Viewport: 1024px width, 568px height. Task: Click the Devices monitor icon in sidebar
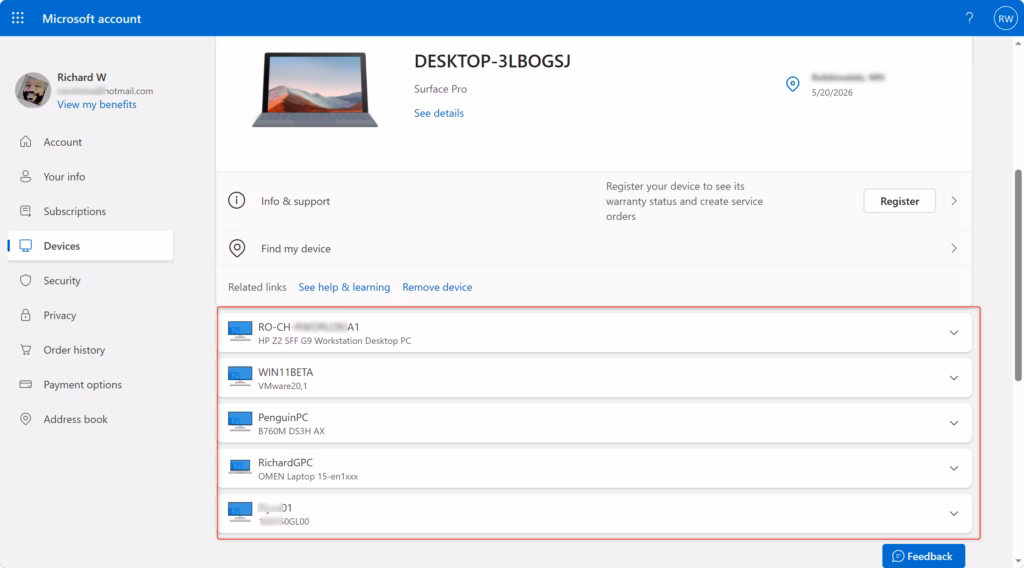25,245
